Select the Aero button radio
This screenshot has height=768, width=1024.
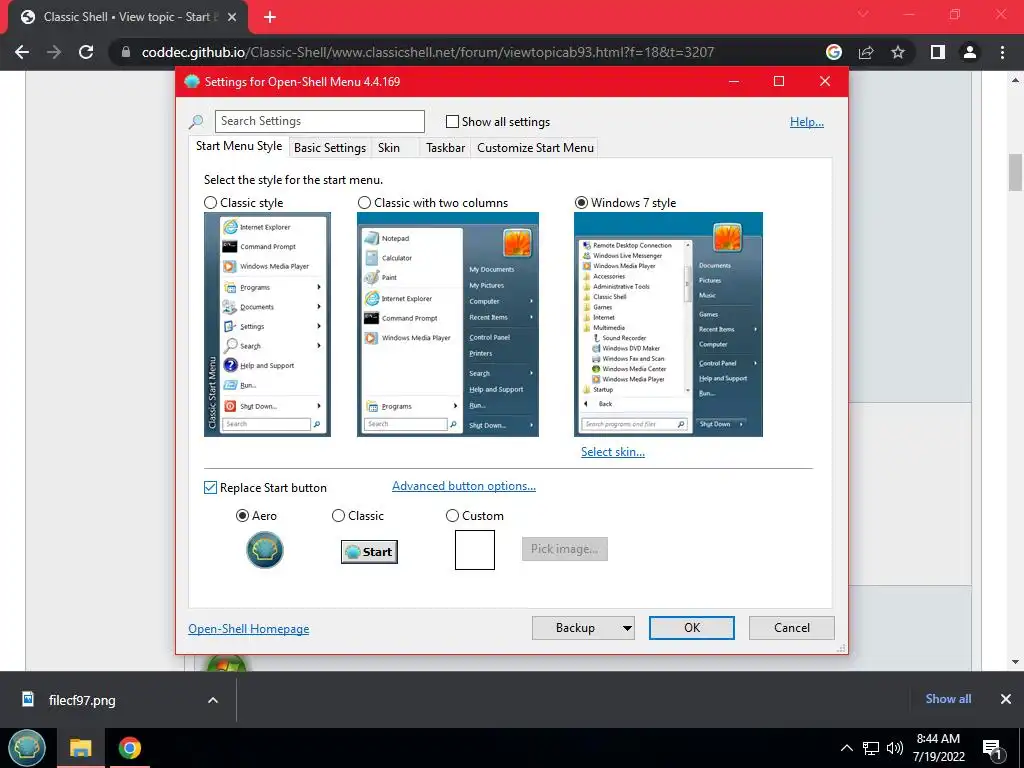pos(242,516)
